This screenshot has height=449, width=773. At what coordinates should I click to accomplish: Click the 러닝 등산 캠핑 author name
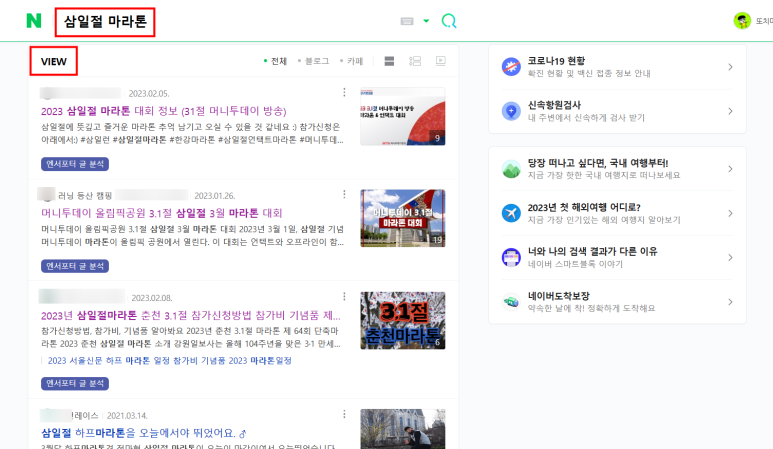[x=85, y=196]
